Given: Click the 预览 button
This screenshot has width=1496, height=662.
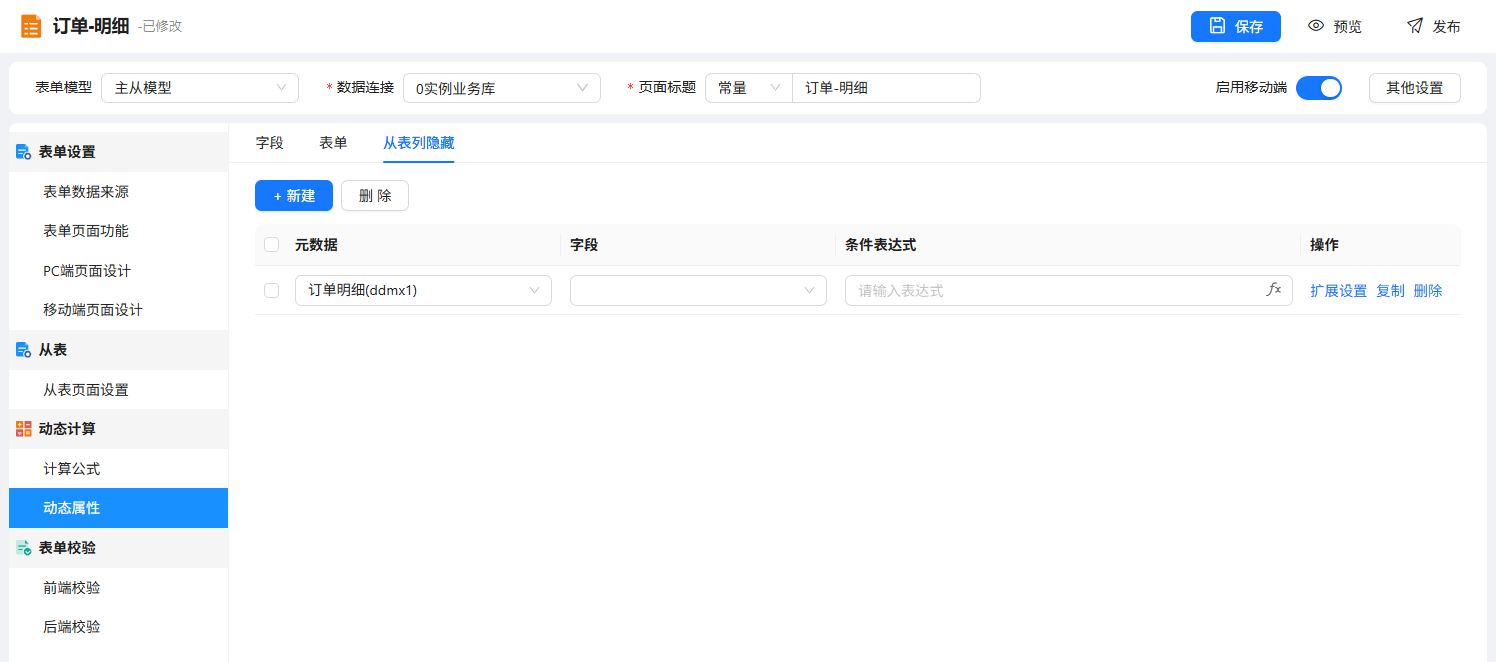Looking at the screenshot, I should 1335,26.
